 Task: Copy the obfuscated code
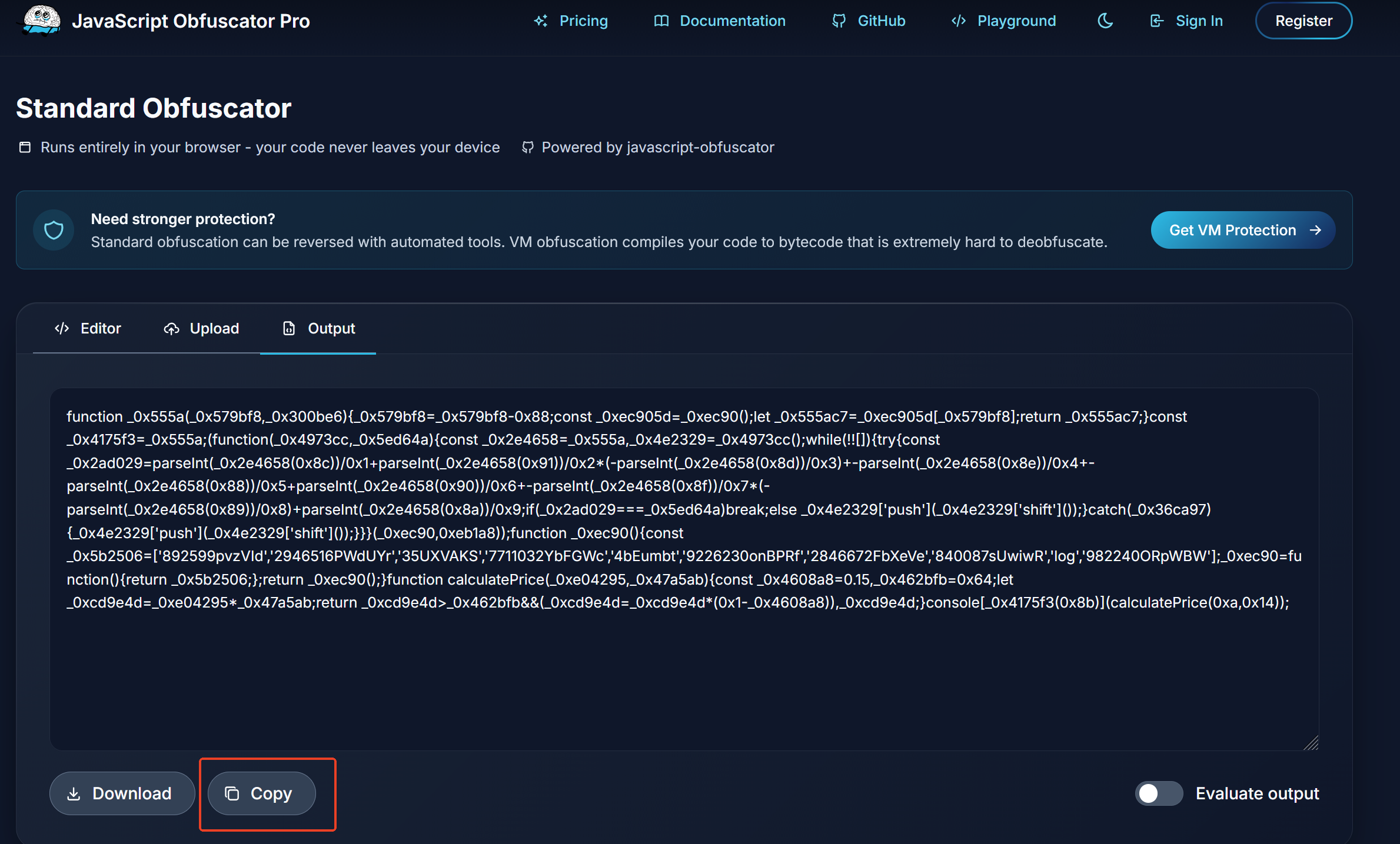coord(261,793)
